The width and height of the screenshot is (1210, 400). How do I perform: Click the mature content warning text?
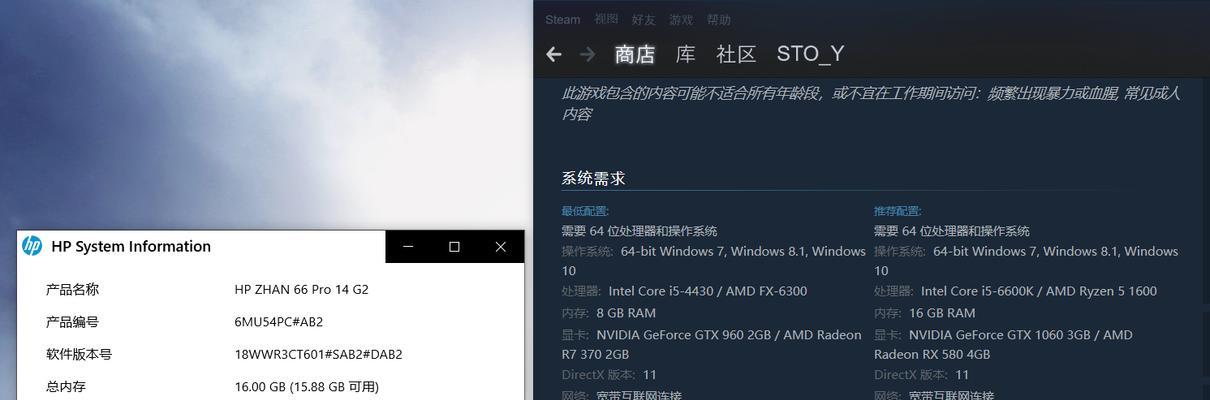tap(870, 103)
